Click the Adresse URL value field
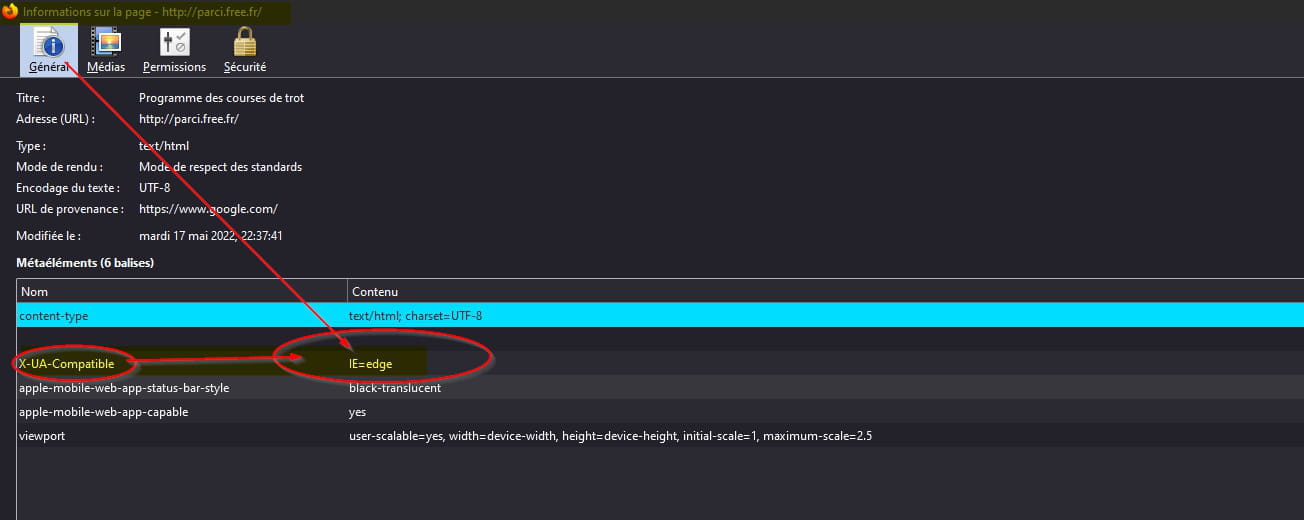This screenshot has width=1304, height=520. 189,119
